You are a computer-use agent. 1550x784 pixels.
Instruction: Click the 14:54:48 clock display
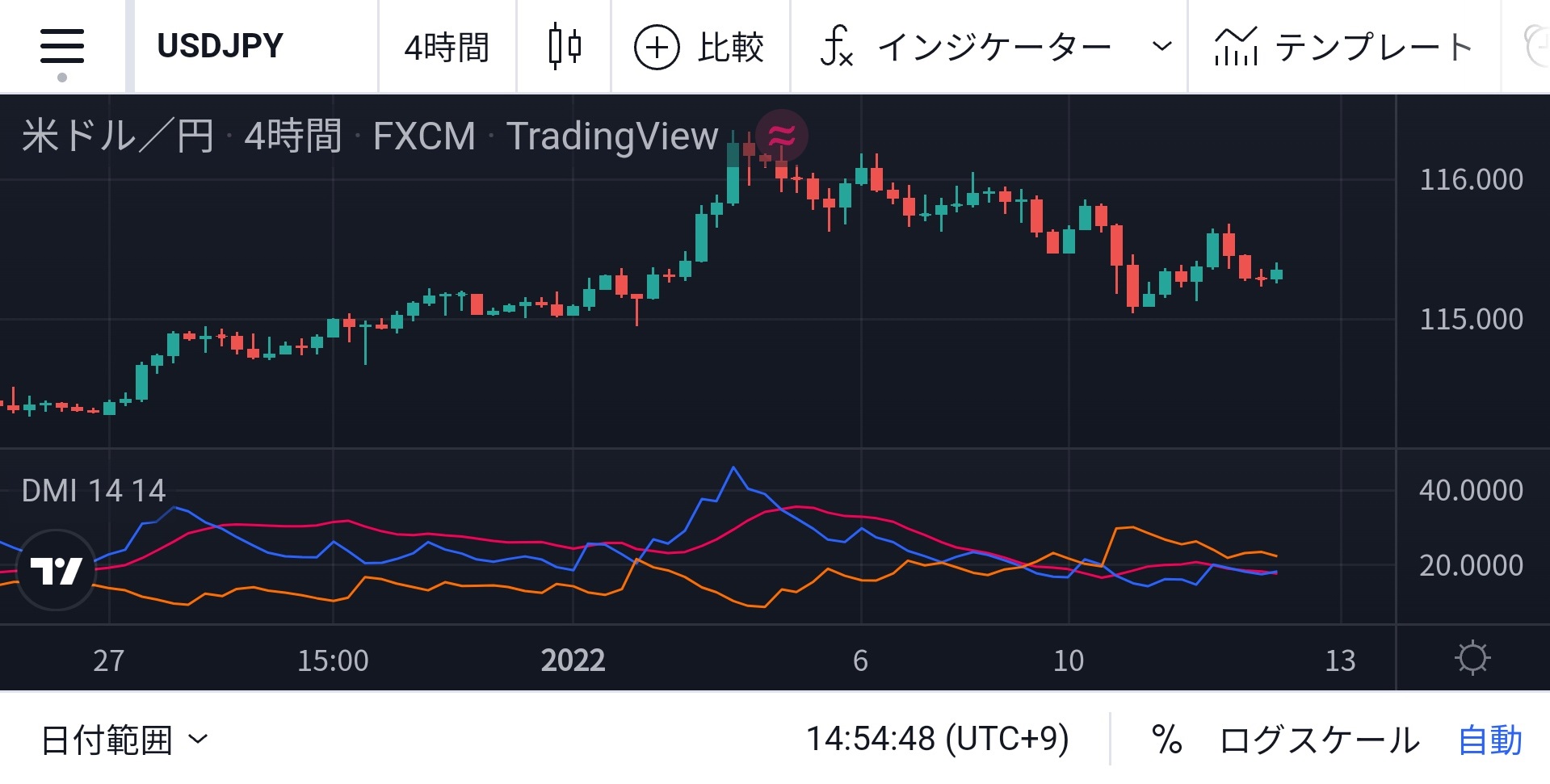(x=939, y=736)
